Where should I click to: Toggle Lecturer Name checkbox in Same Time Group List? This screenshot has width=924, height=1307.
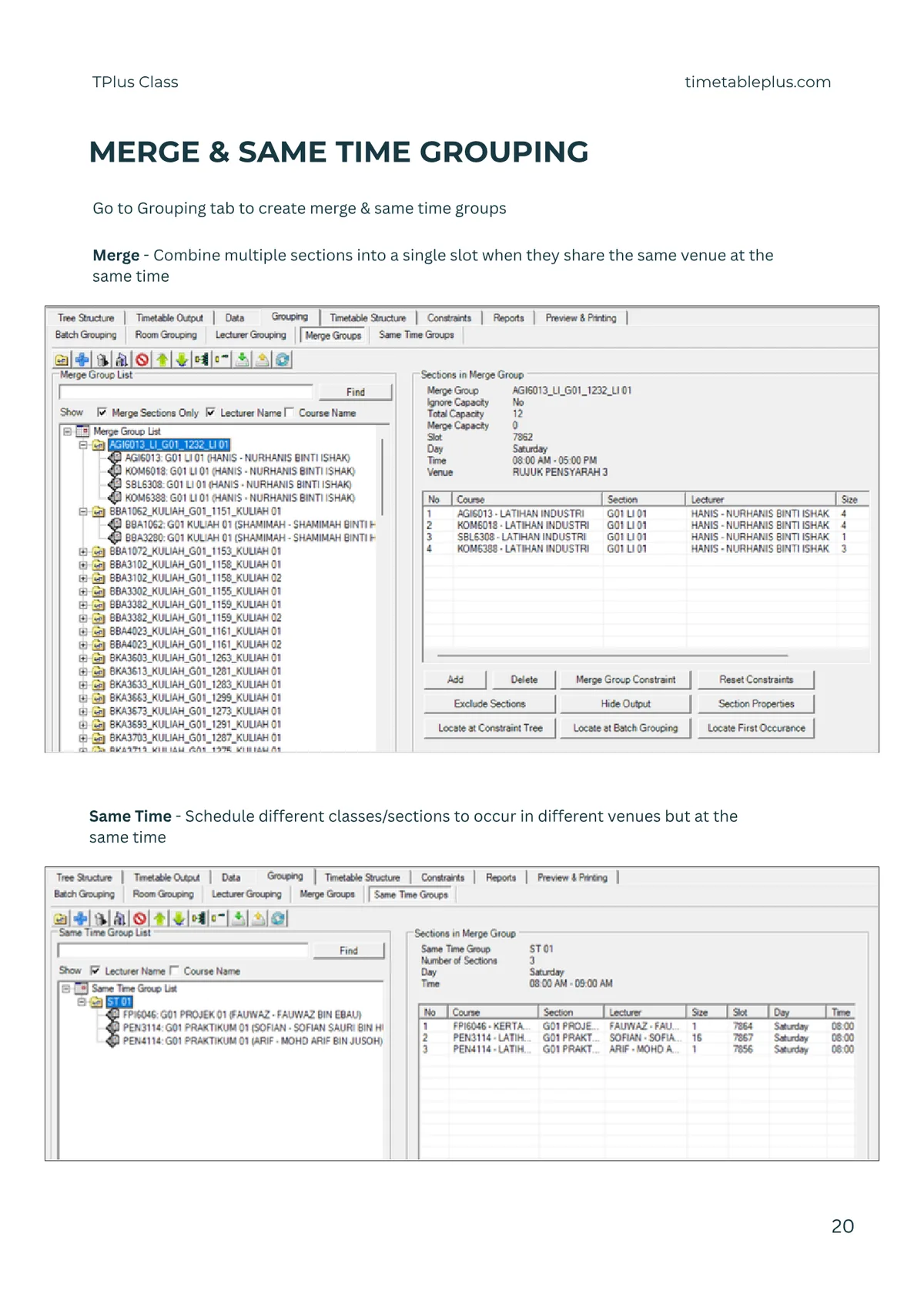coord(95,970)
